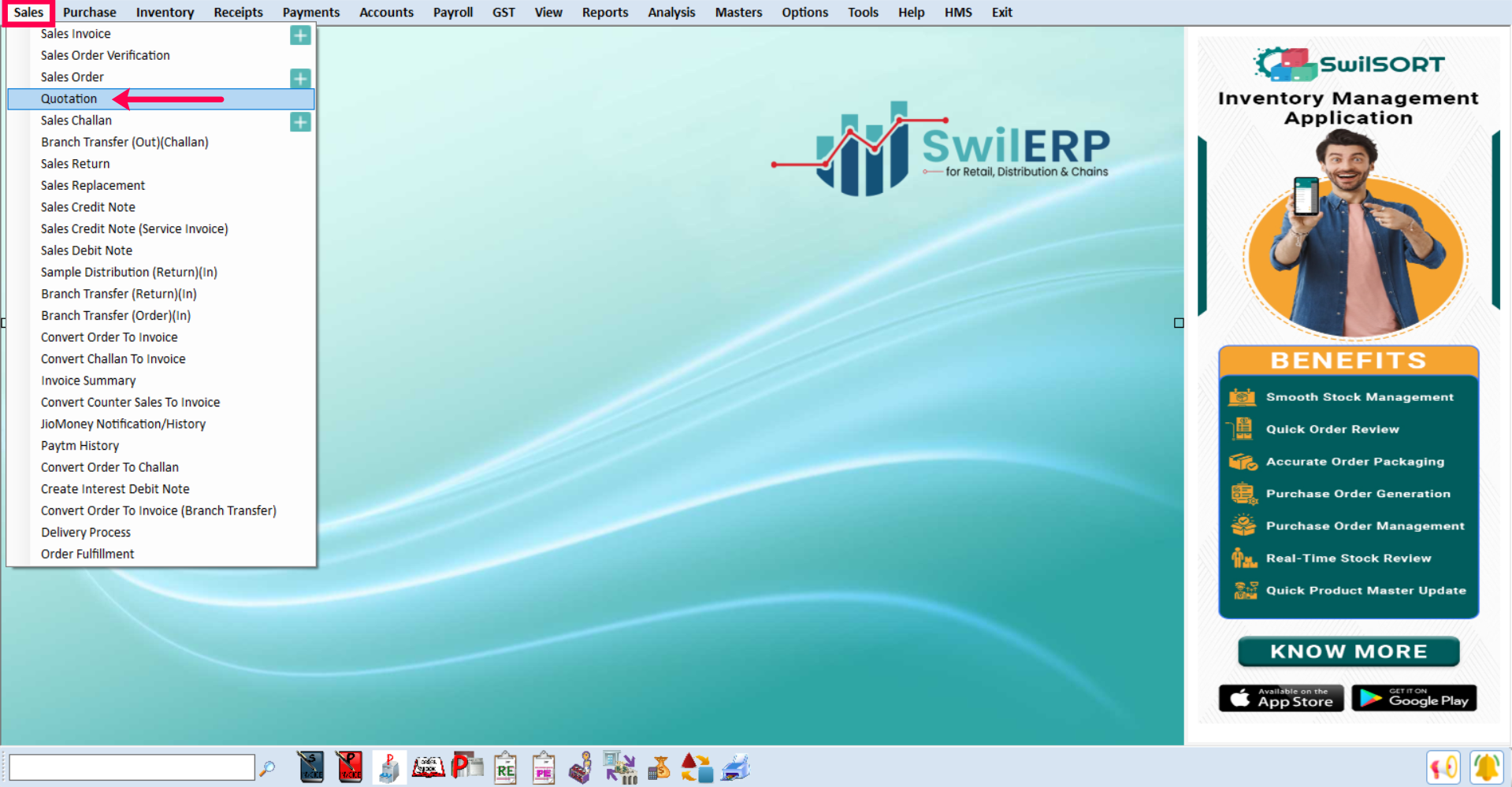
Task: Select the highlighted Quotation menu entry
Action: tap(161, 98)
